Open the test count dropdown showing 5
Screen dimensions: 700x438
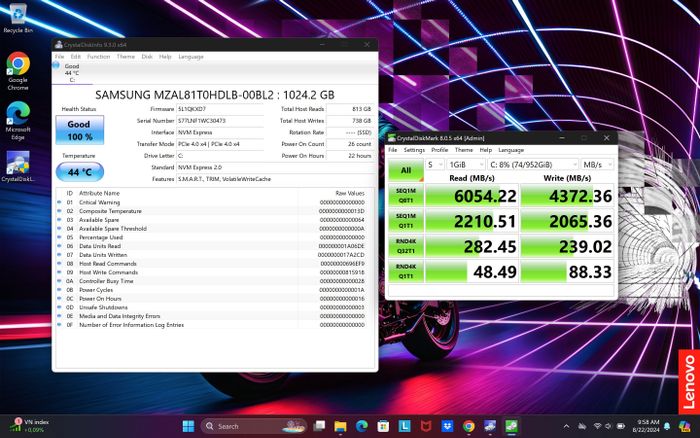coord(435,165)
